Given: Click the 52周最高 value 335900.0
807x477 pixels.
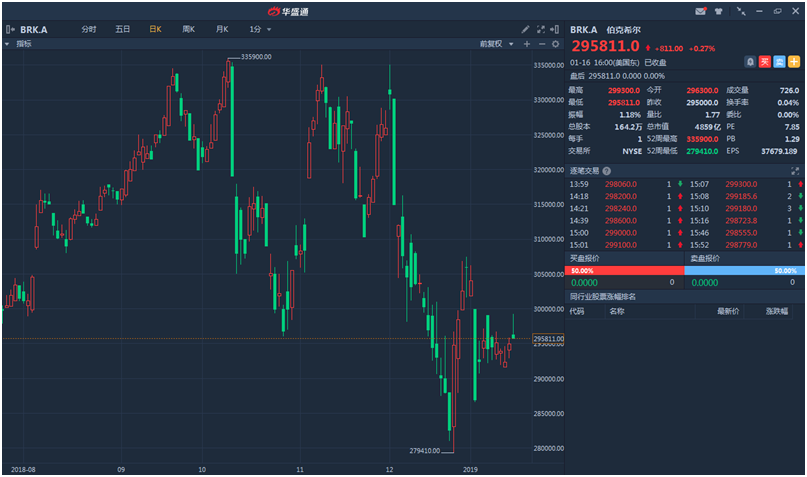Looking at the screenshot, I should click(x=703, y=139).
